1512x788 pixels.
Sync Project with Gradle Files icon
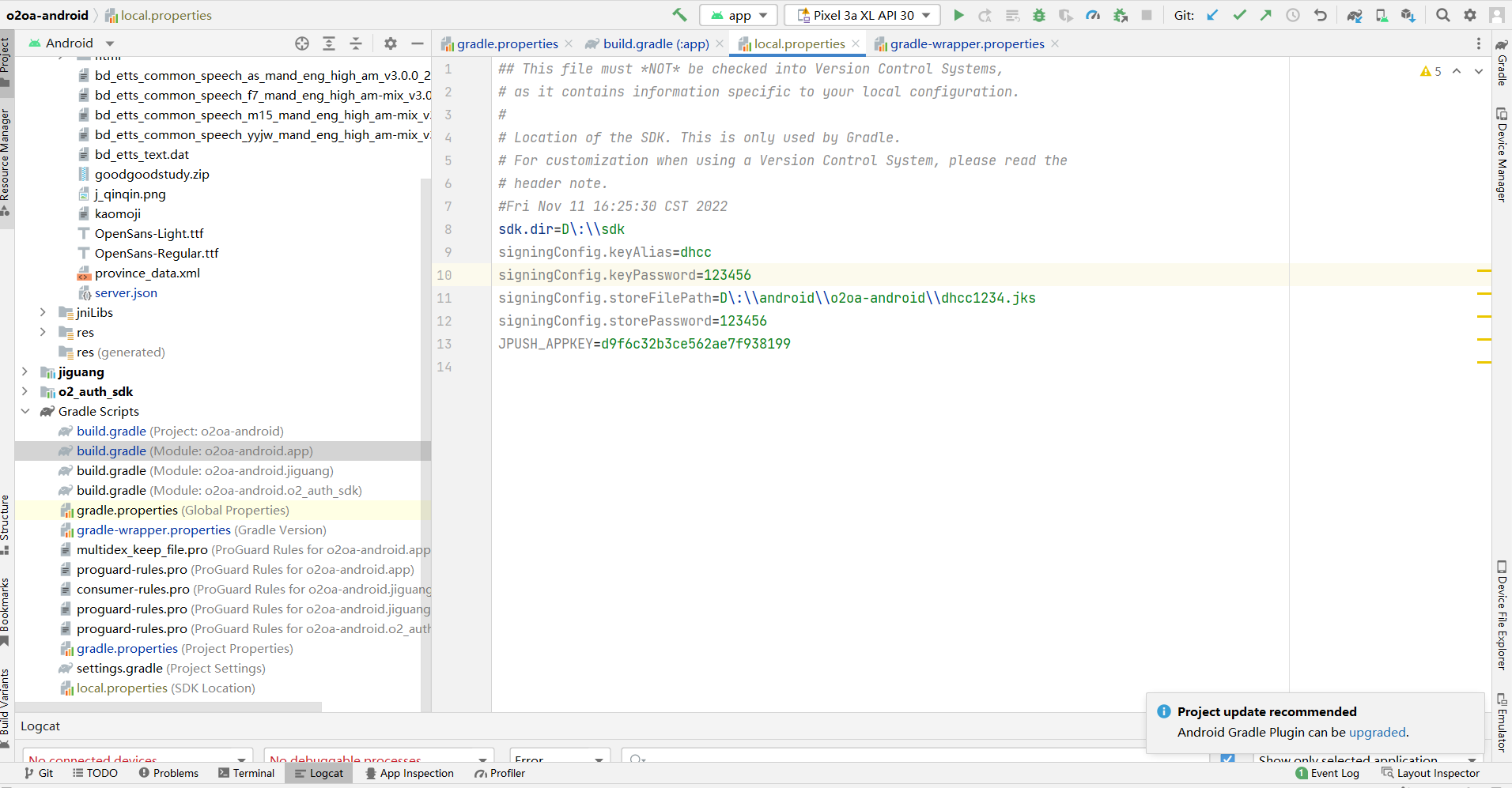point(1355,15)
